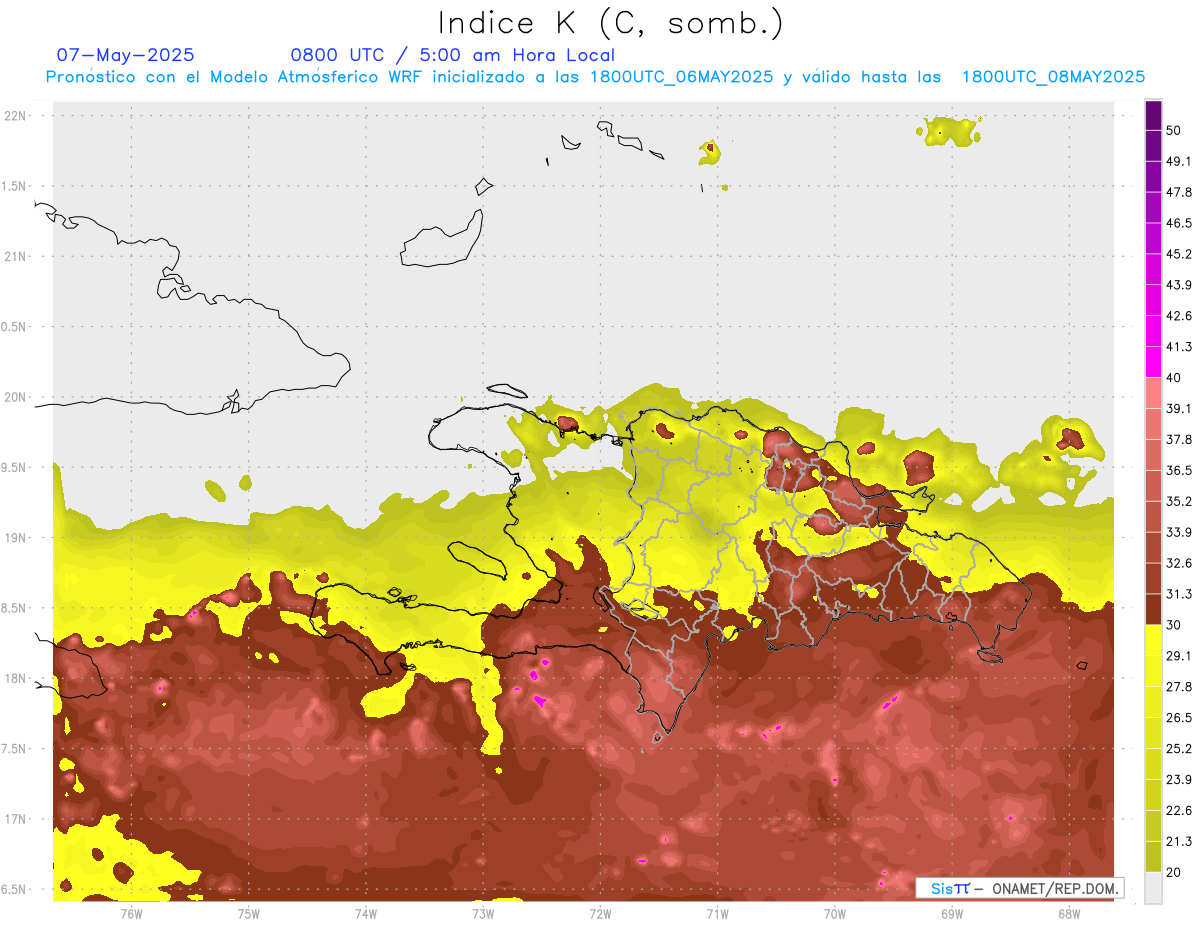
Task: Click the color bar value 23.9
Action: [1179, 779]
